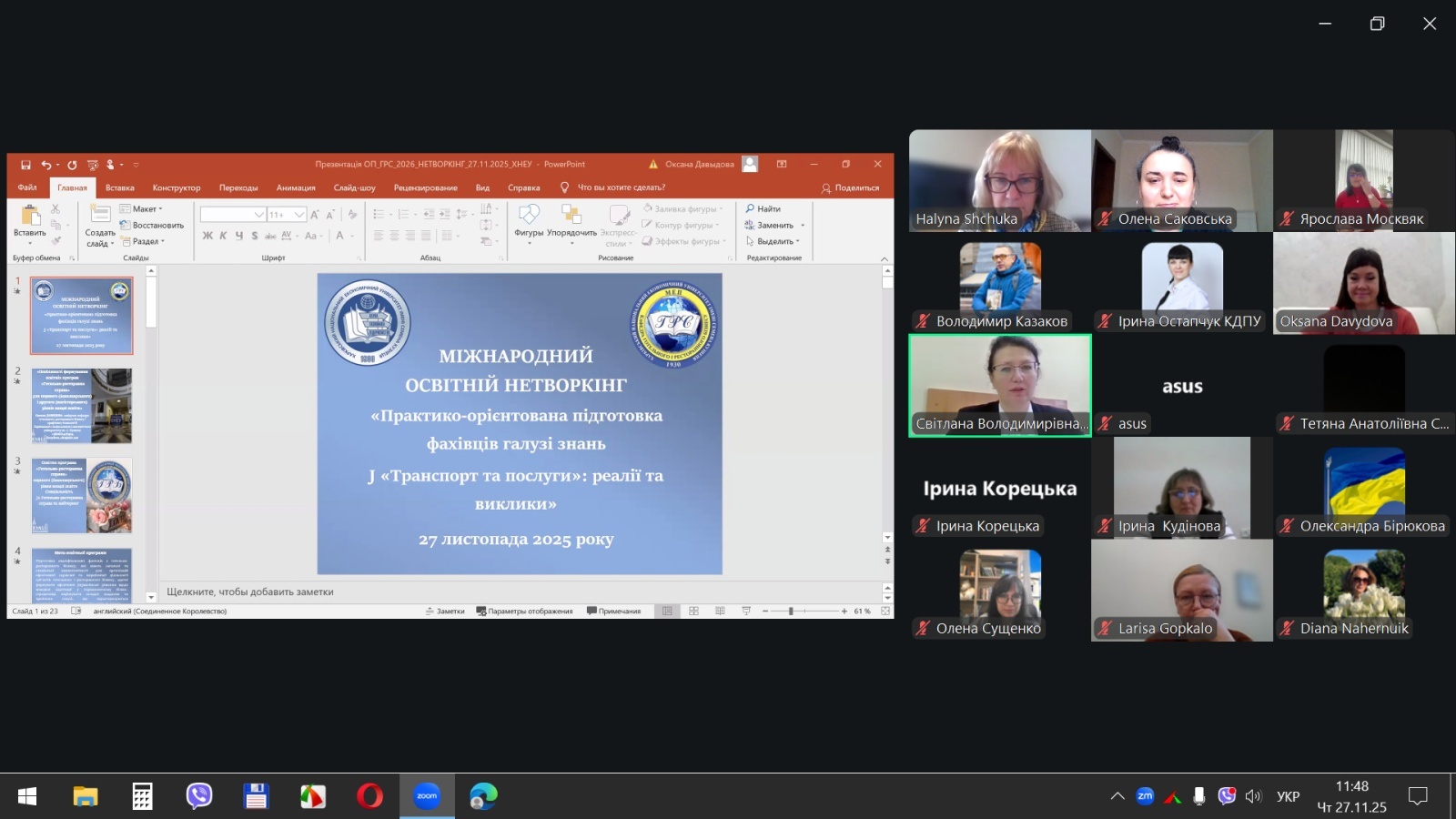Start slideshow from status bar icon
The image size is (1456, 819).
(x=746, y=612)
